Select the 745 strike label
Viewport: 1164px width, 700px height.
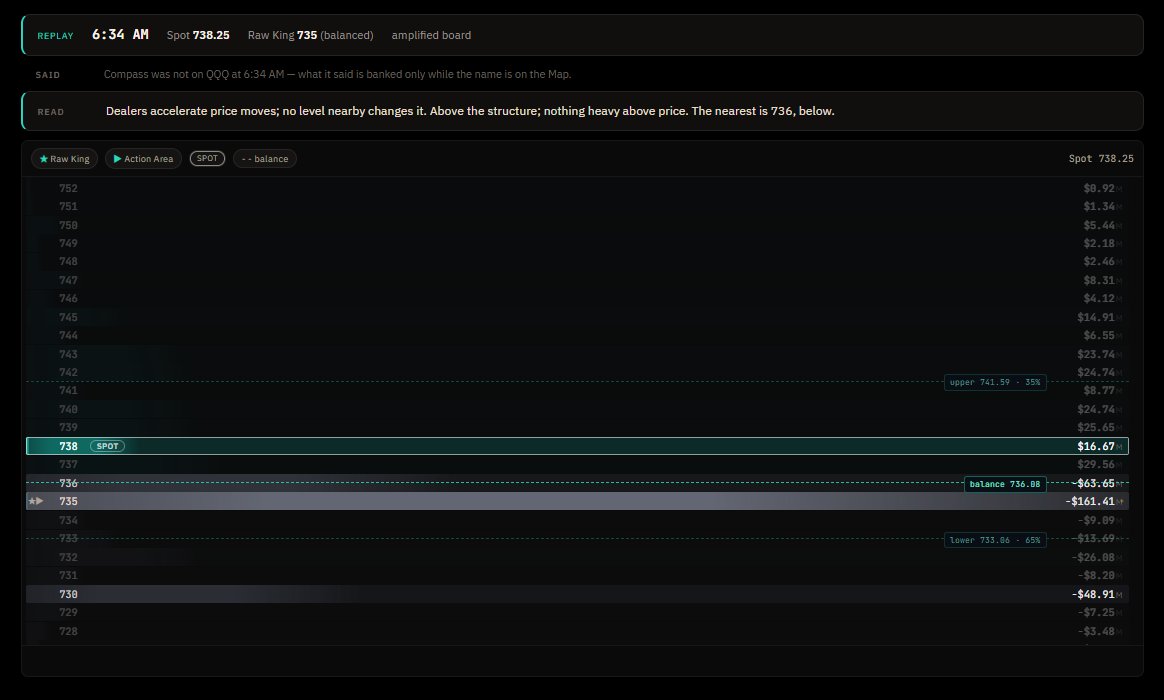point(68,317)
